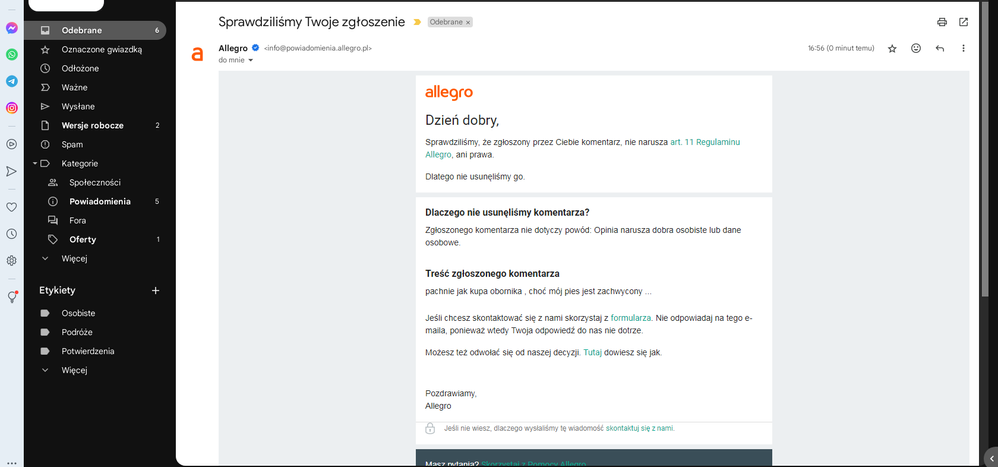998x467 pixels.
Task: Click 'skontaktuj się z nami' link
Action: click(x=640, y=429)
